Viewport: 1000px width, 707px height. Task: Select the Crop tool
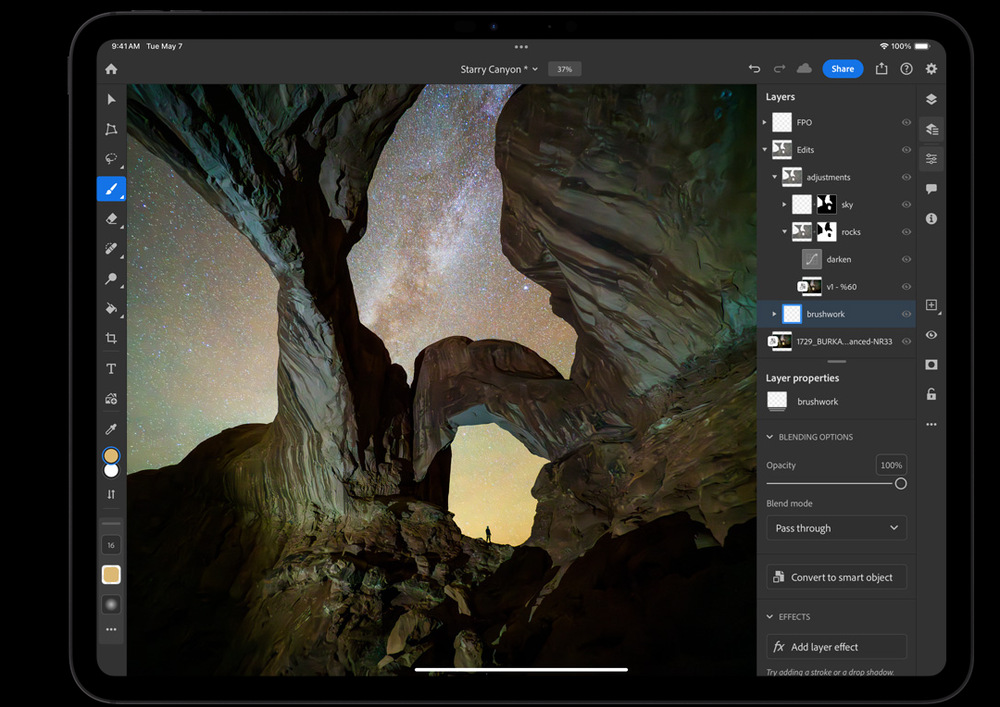[x=111, y=339]
